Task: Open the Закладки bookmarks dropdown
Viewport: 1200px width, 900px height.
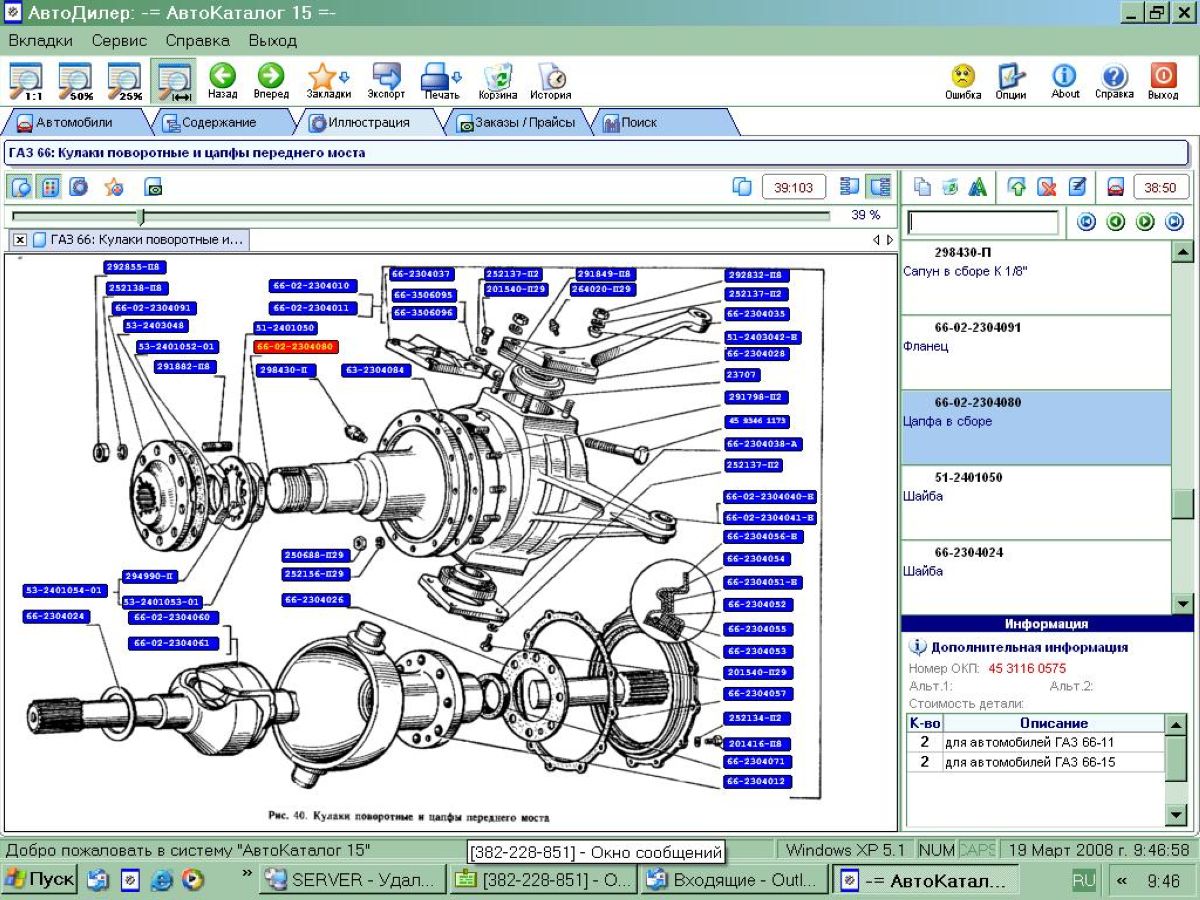Action: click(328, 80)
